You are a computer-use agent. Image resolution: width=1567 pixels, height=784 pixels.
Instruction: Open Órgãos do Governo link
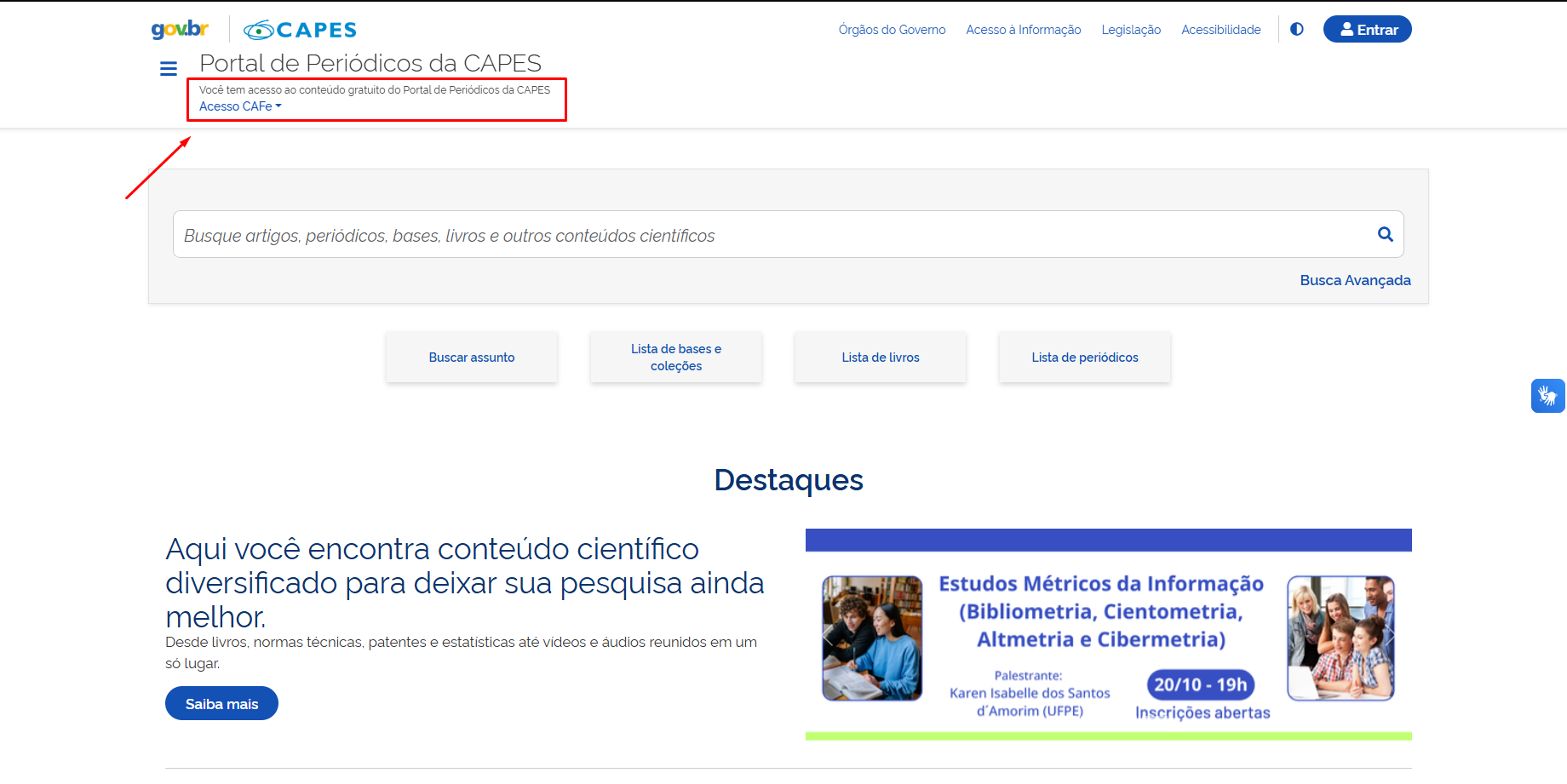[892, 30]
